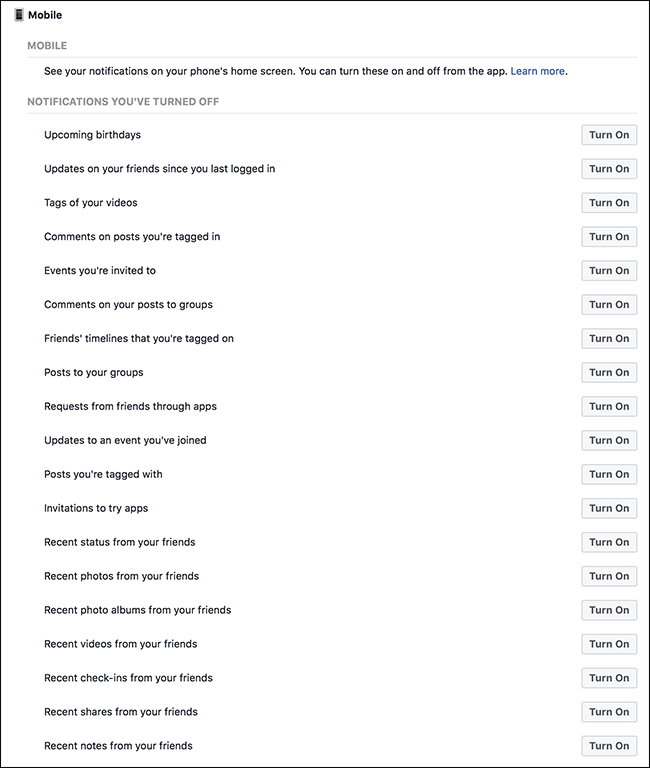Enable Tags of your videos notifications
Viewport: 650px width, 768px height.
click(x=609, y=203)
